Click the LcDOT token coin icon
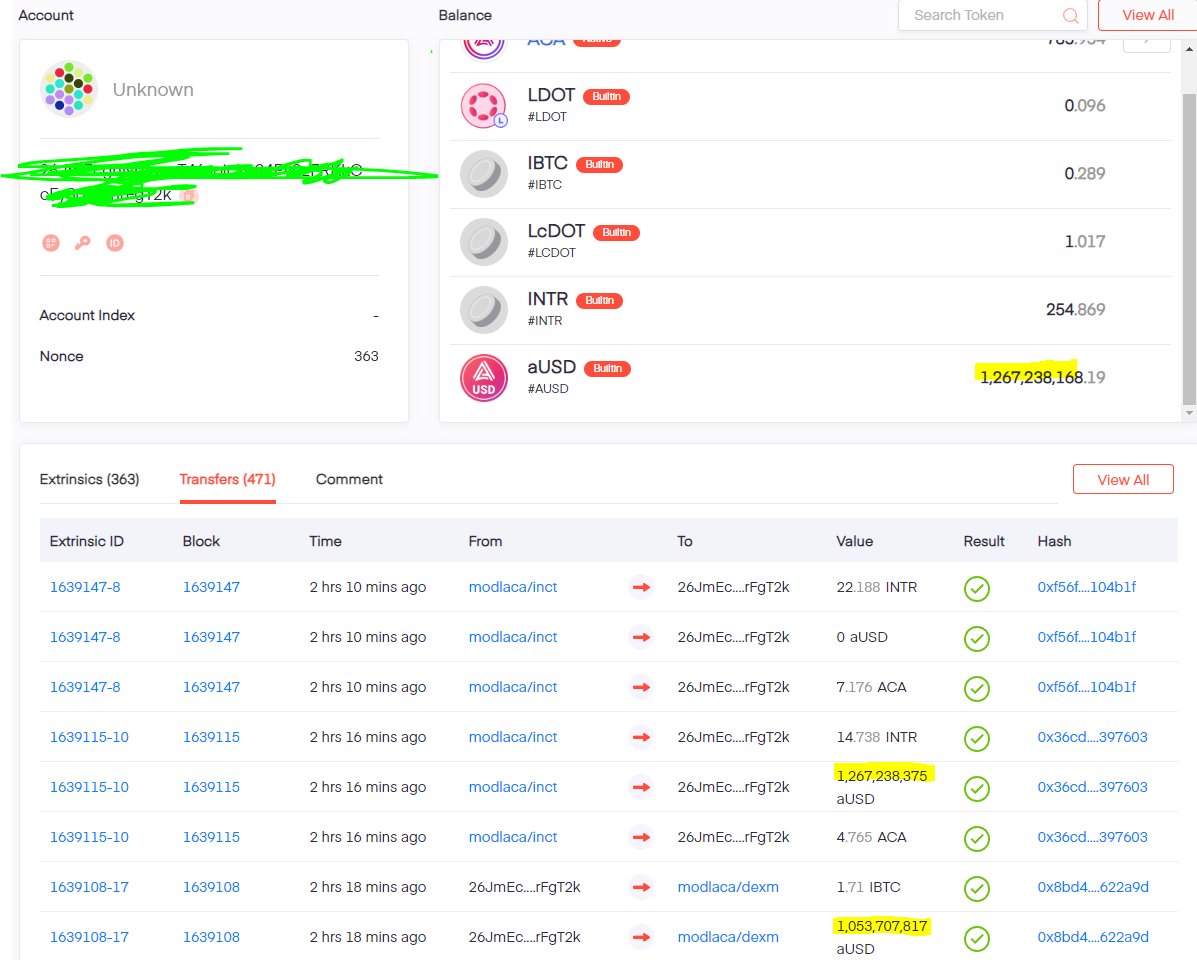 (x=484, y=242)
